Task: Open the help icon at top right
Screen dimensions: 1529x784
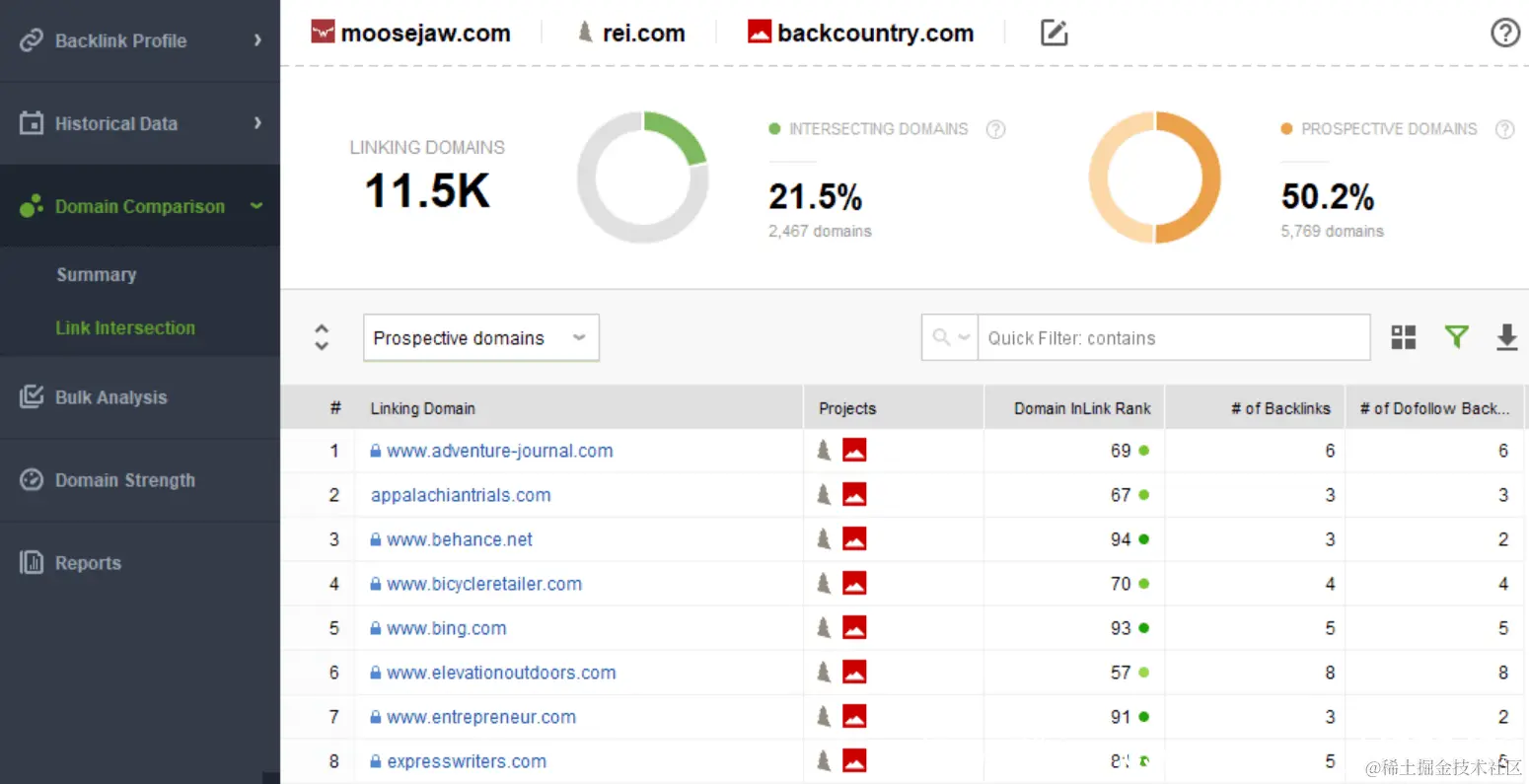Action: coord(1504,33)
